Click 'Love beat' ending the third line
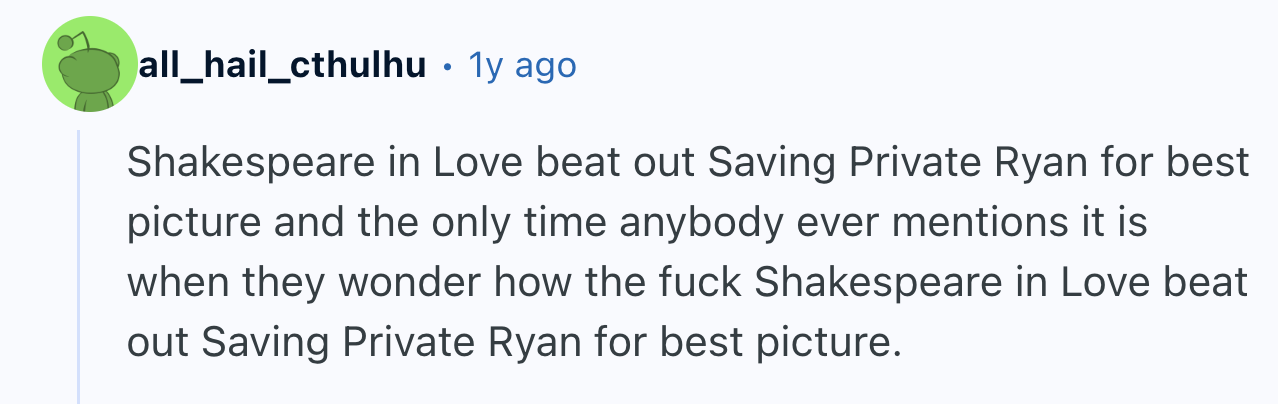This screenshot has width=1278, height=404. point(1157,285)
